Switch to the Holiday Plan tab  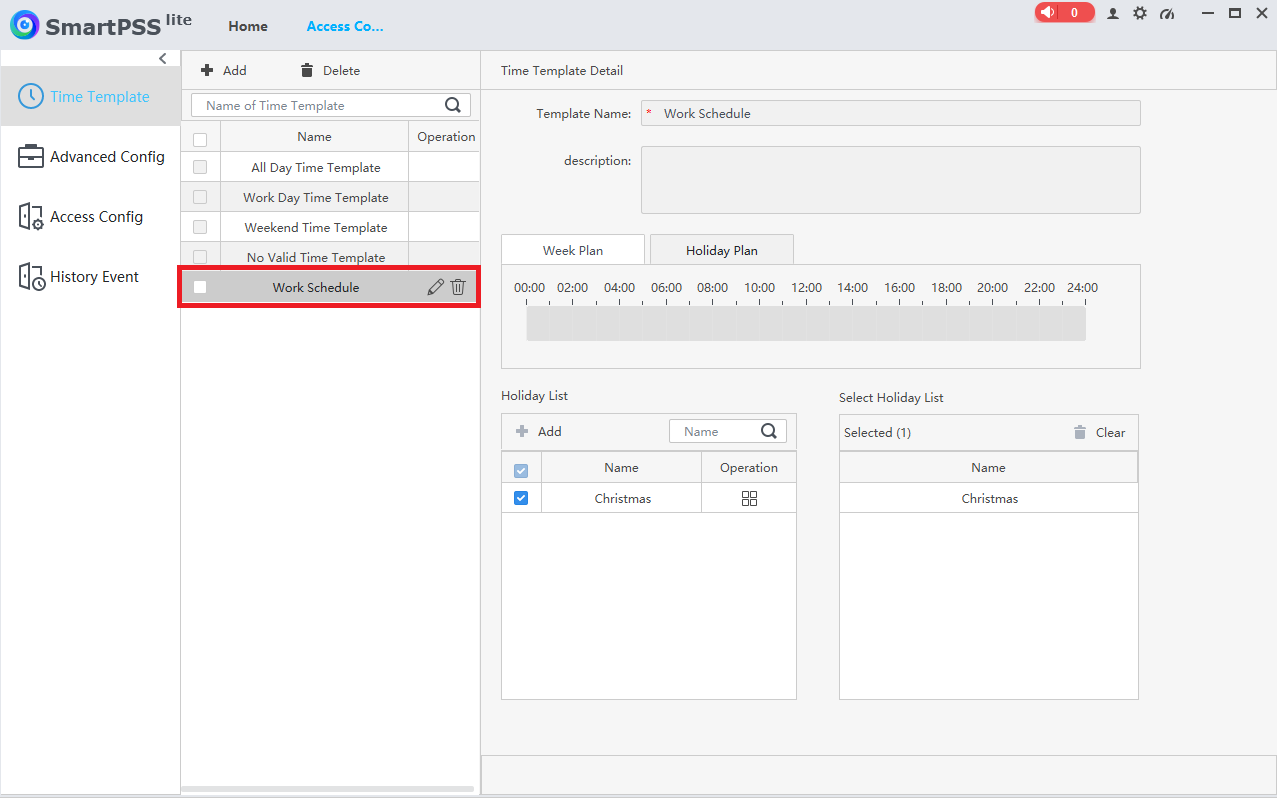click(x=721, y=250)
